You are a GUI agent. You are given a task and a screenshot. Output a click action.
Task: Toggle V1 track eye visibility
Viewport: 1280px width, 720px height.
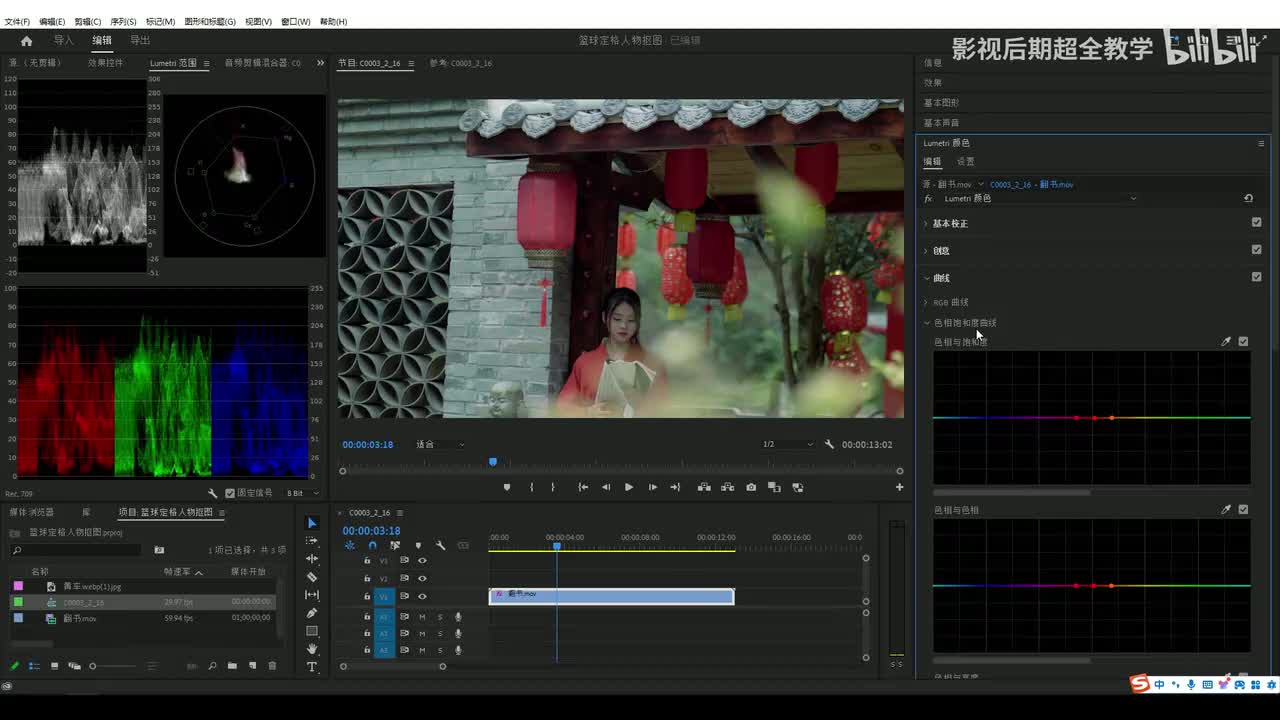422,596
